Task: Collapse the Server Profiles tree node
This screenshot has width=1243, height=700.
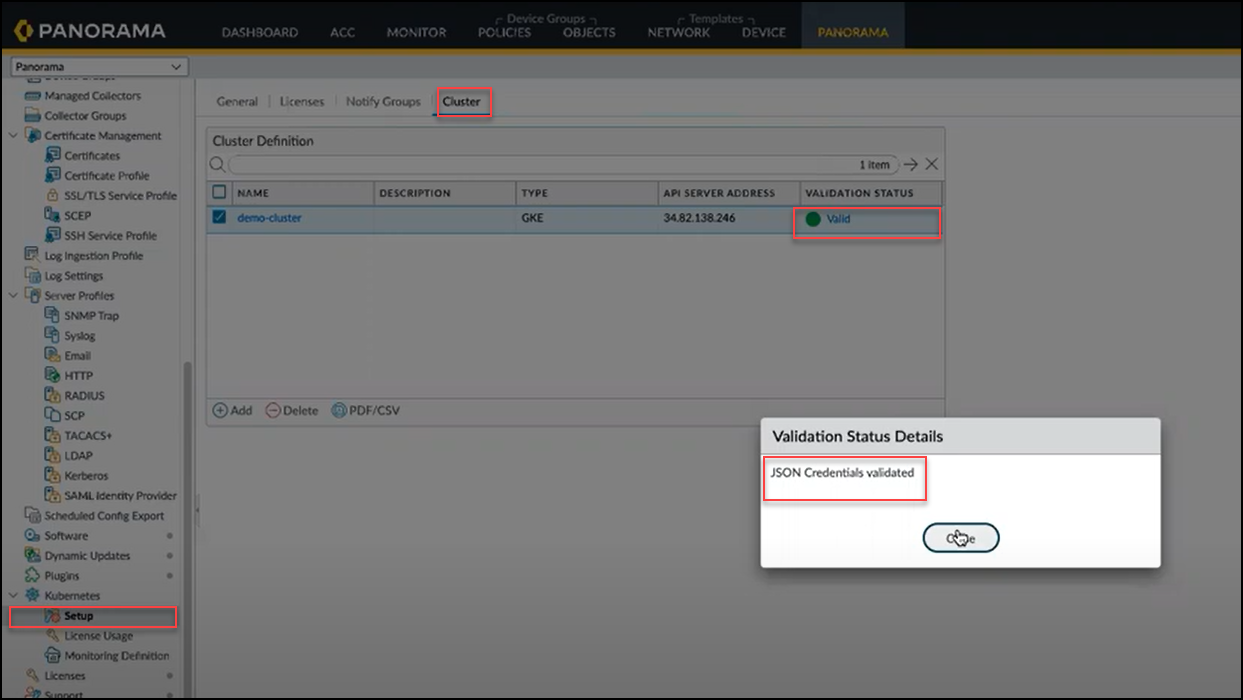Action: (13, 296)
